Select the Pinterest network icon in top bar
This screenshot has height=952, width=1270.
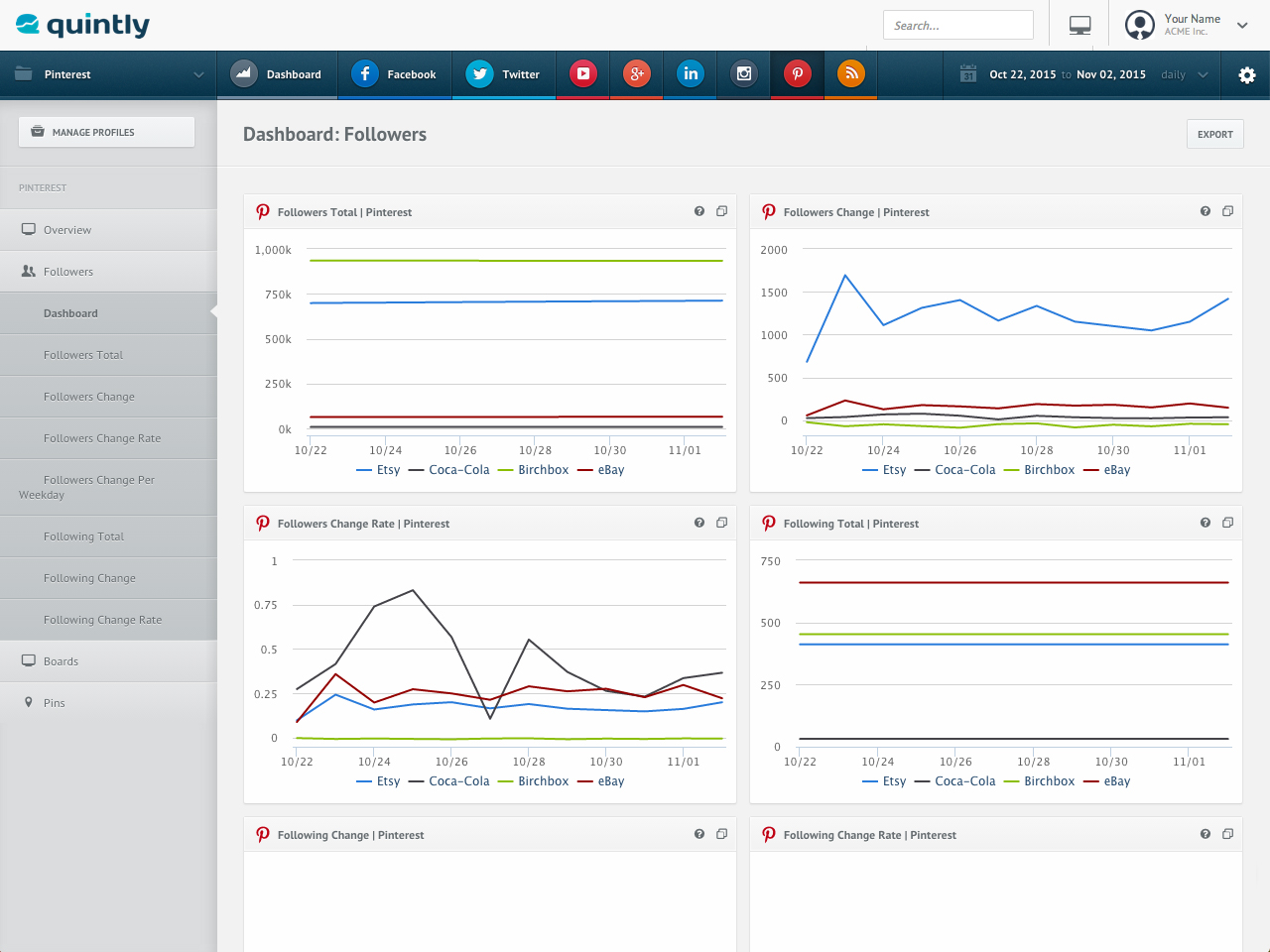point(798,73)
